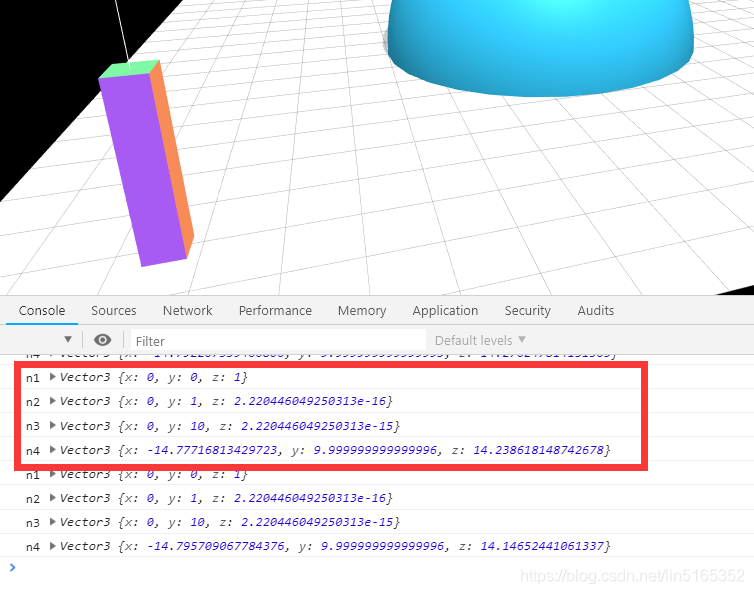The width and height of the screenshot is (754, 594).
Task: Open the Audits tab
Action: [596, 311]
